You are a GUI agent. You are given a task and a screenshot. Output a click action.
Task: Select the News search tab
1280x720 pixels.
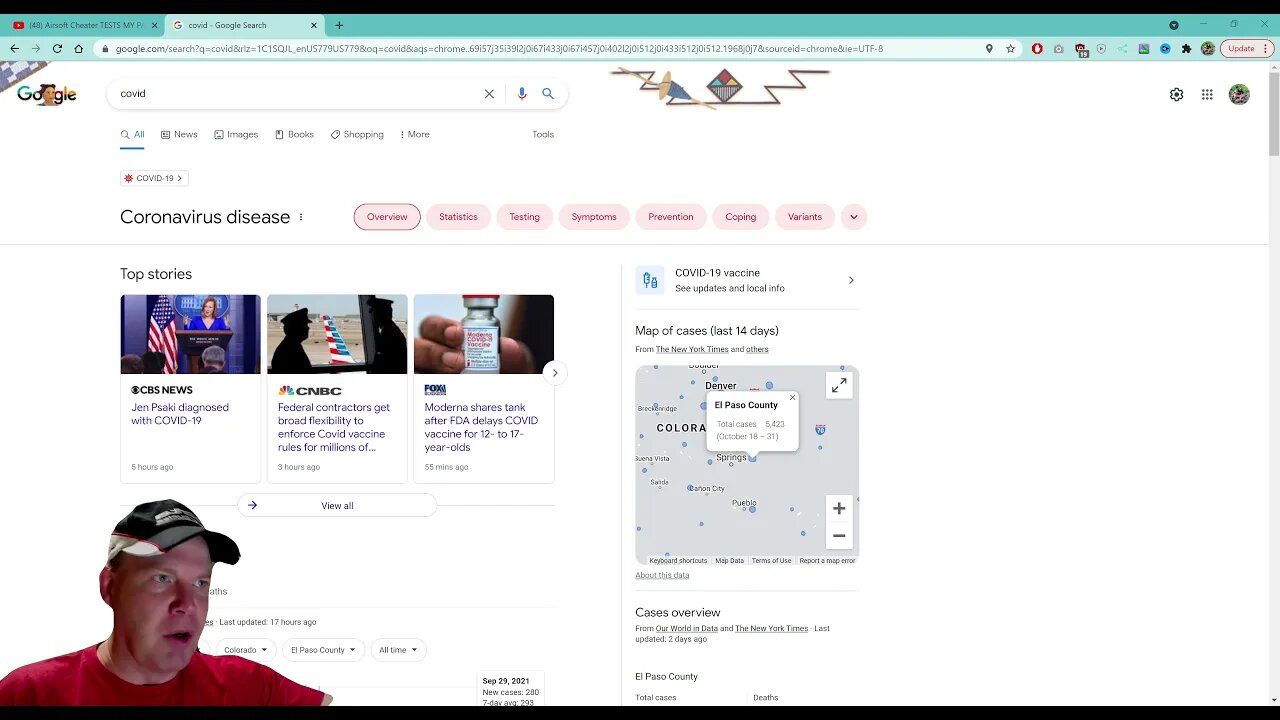click(179, 134)
